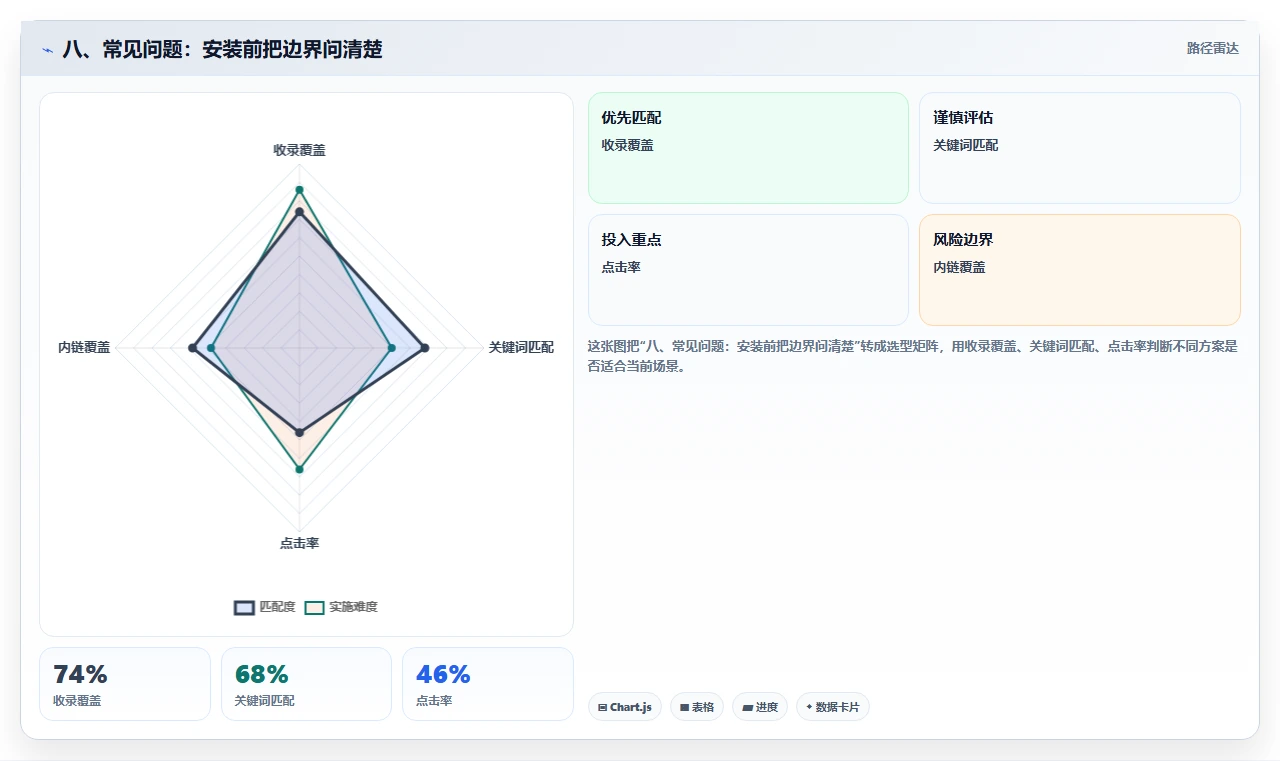1280x761 pixels.
Task: Click the icon inside the 表格 chip
Action: coord(684,707)
